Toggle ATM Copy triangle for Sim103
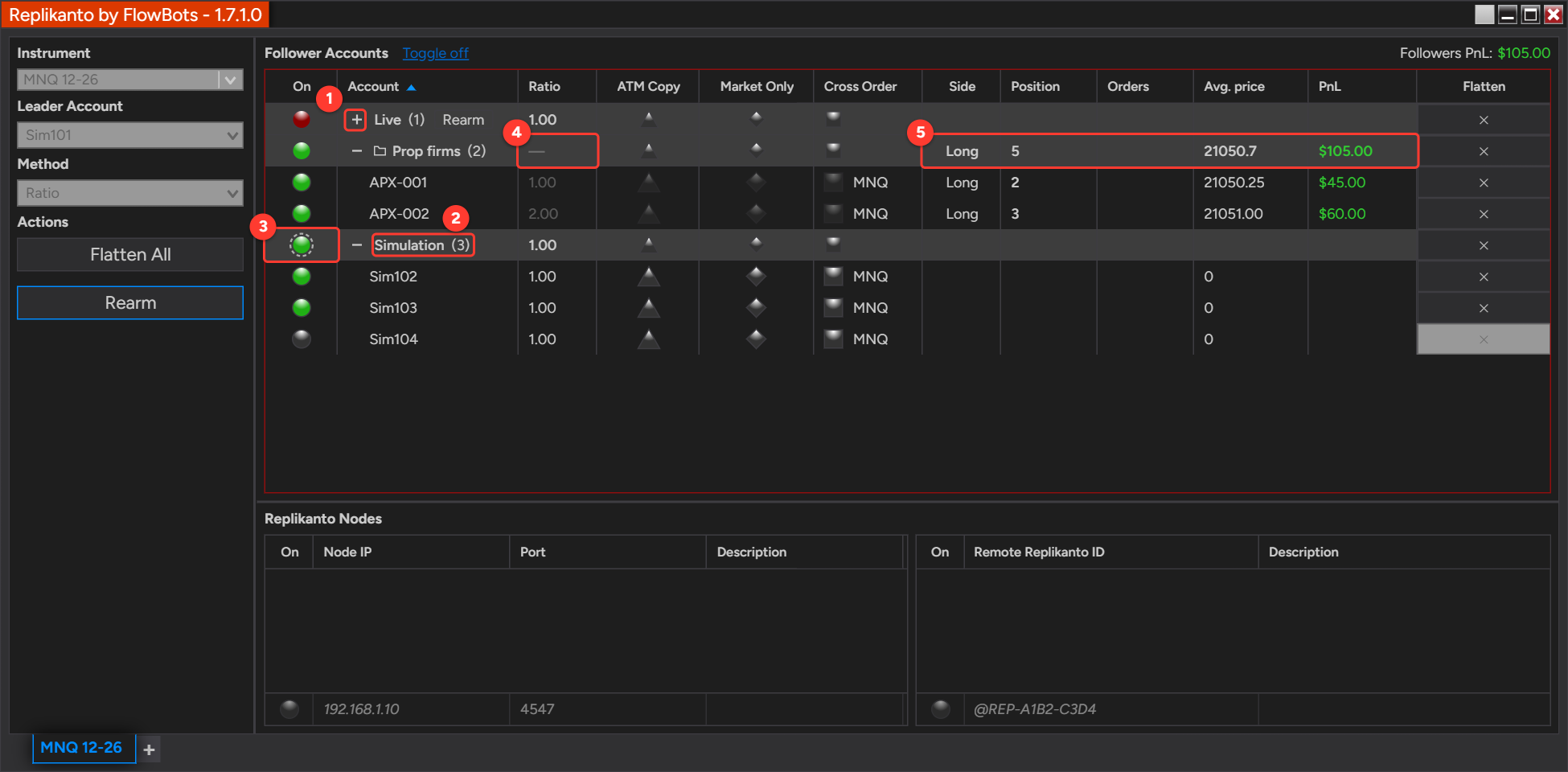Image resolution: width=1568 pixels, height=772 pixels. click(648, 308)
